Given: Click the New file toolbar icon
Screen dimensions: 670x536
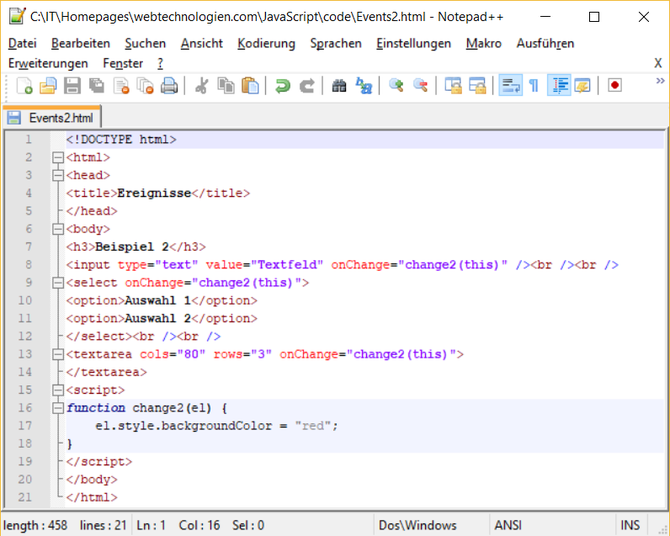Looking at the screenshot, I should [x=24, y=86].
